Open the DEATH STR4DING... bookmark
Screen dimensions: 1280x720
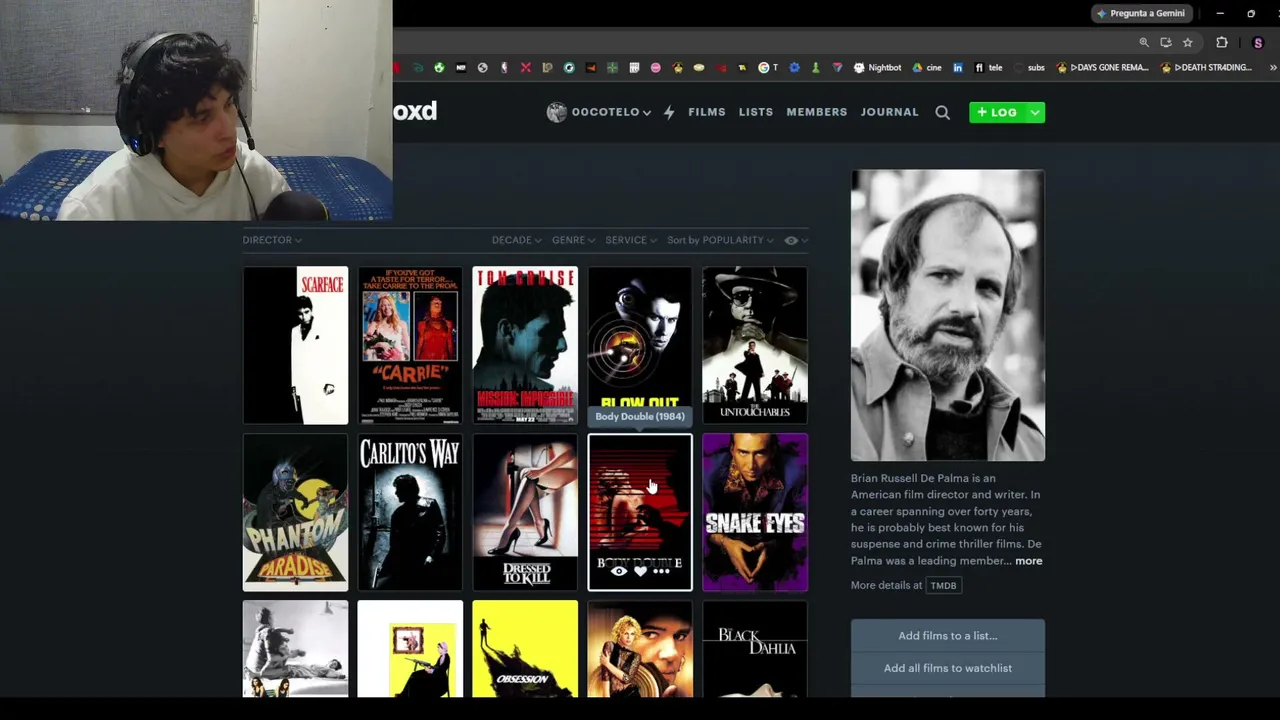1206,68
